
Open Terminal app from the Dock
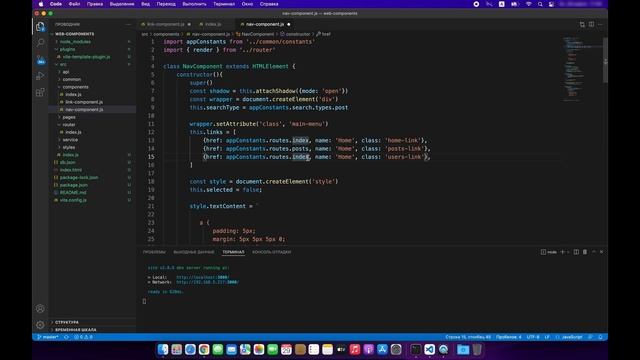[416, 349]
